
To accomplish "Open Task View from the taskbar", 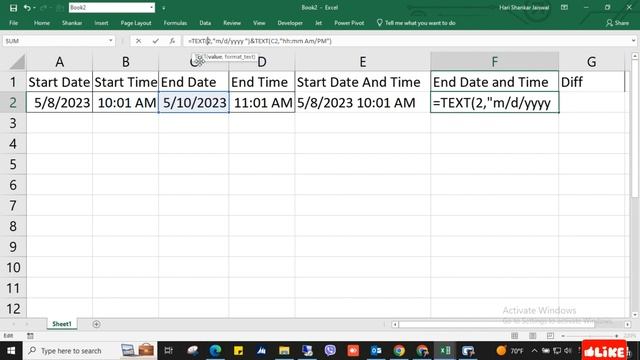I will pyautogui.click(x=168, y=351).
